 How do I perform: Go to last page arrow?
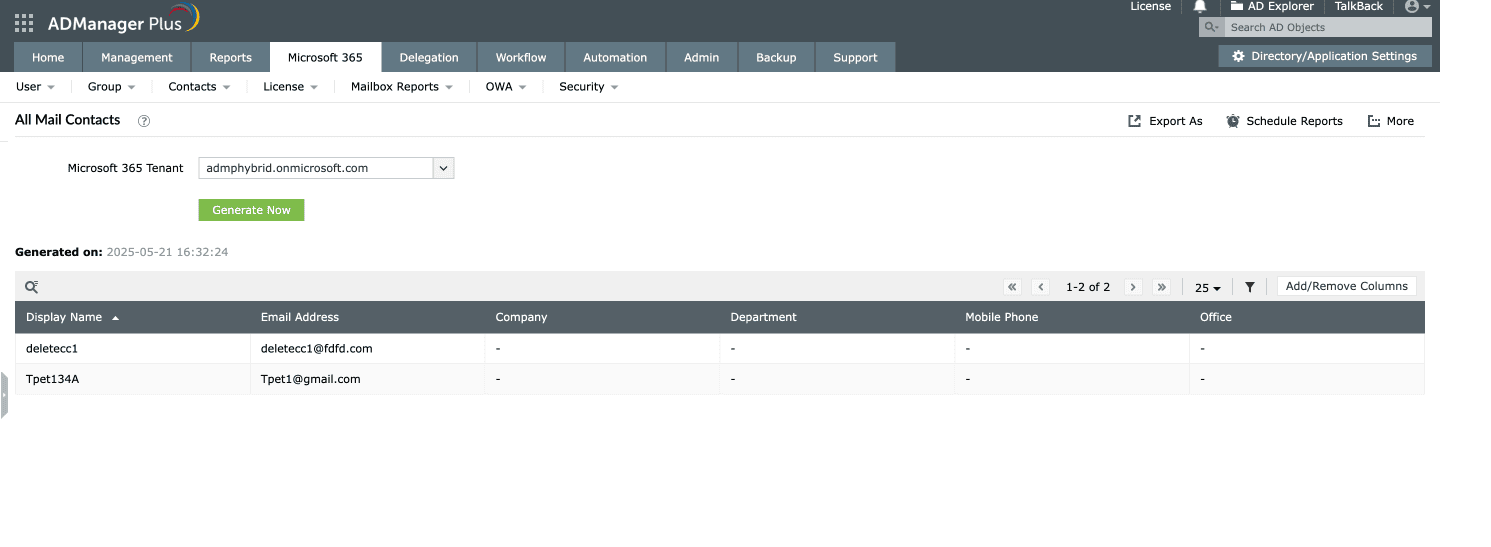tap(1161, 287)
